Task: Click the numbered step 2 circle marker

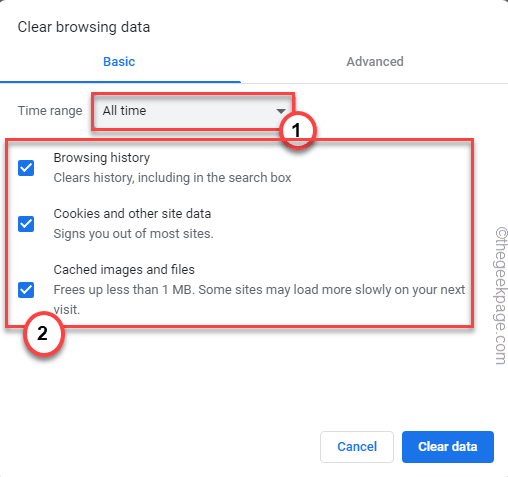Action: (x=43, y=333)
